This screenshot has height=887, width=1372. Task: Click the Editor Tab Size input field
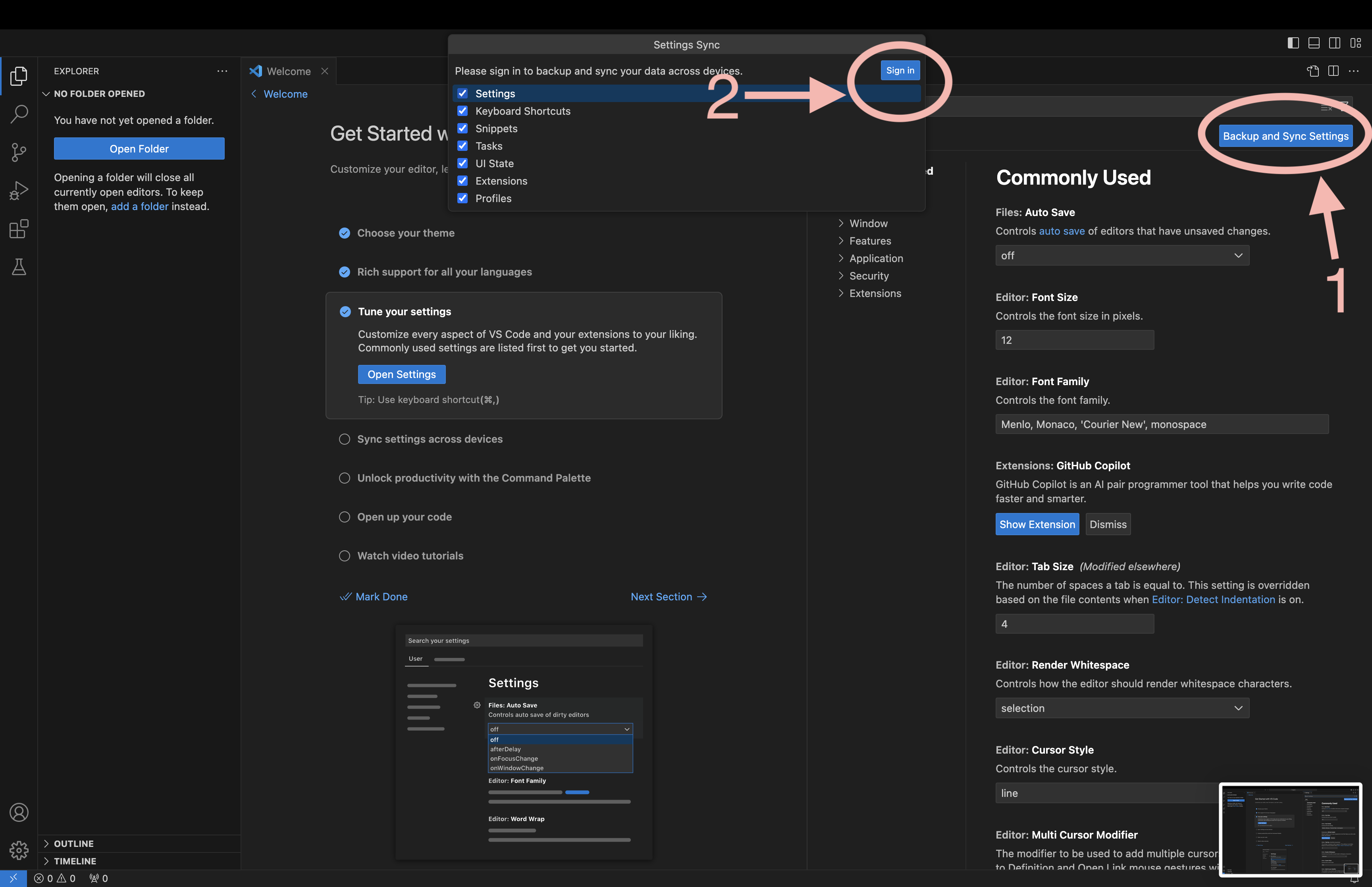(x=1074, y=624)
